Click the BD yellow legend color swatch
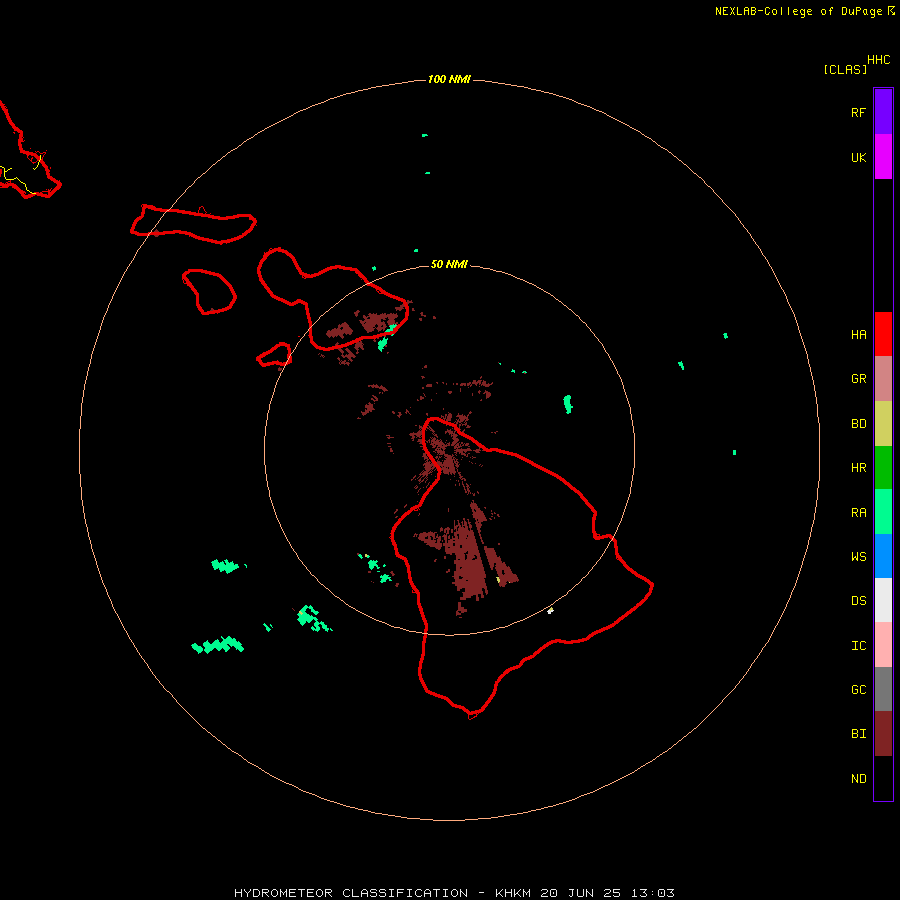The height and width of the screenshot is (900, 900). [x=883, y=424]
